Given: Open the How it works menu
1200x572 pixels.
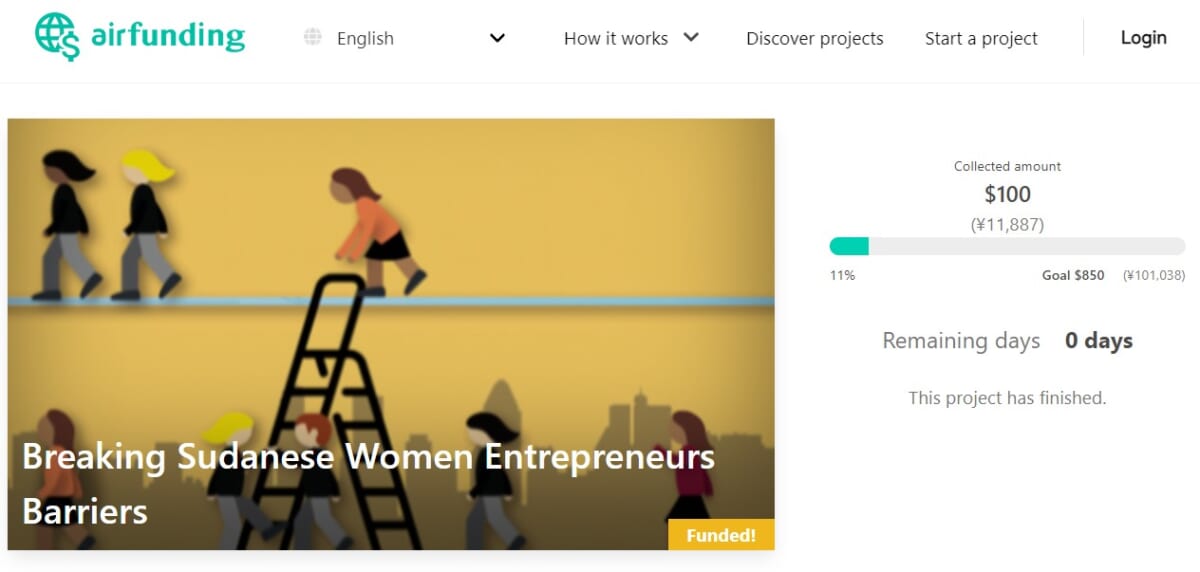Looking at the screenshot, I should pyautogui.click(x=616, y=39).
